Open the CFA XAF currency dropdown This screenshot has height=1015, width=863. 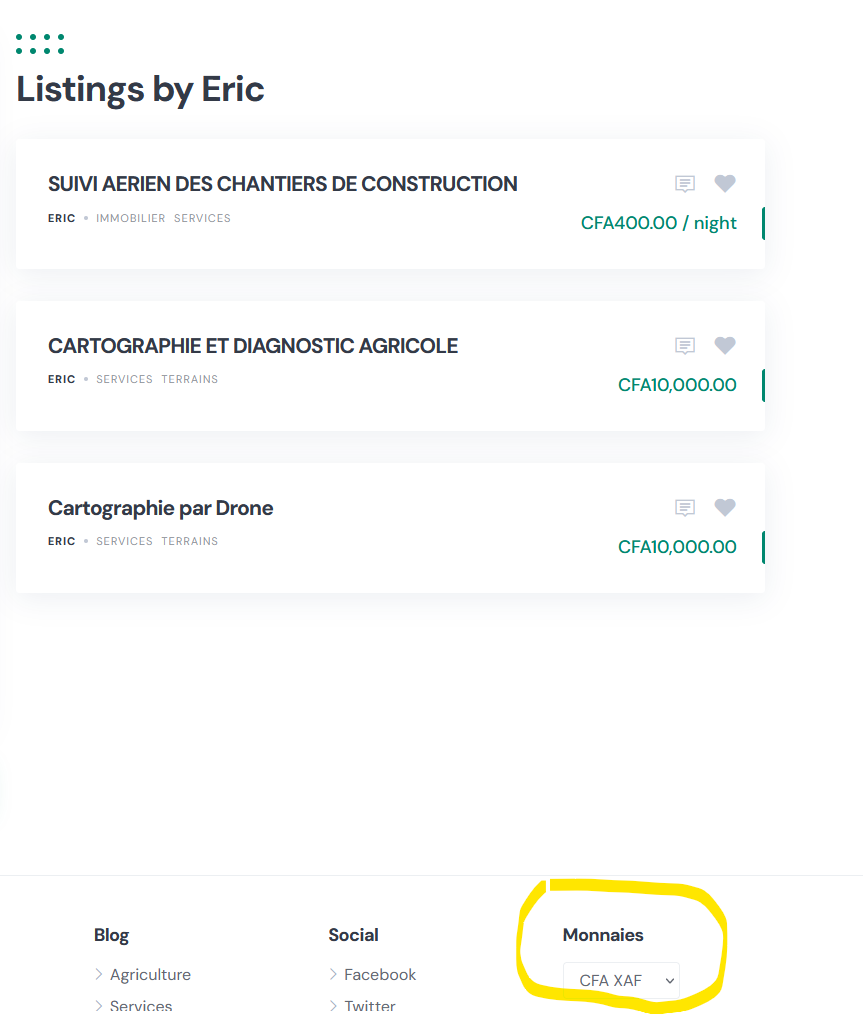[622, 980]
